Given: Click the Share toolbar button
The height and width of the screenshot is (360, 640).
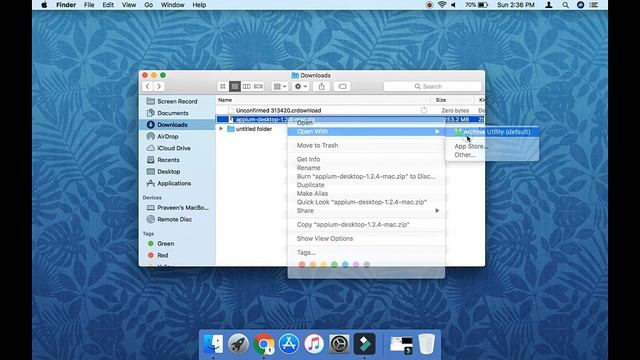Looking at the screenshot, I should [322, 87].
